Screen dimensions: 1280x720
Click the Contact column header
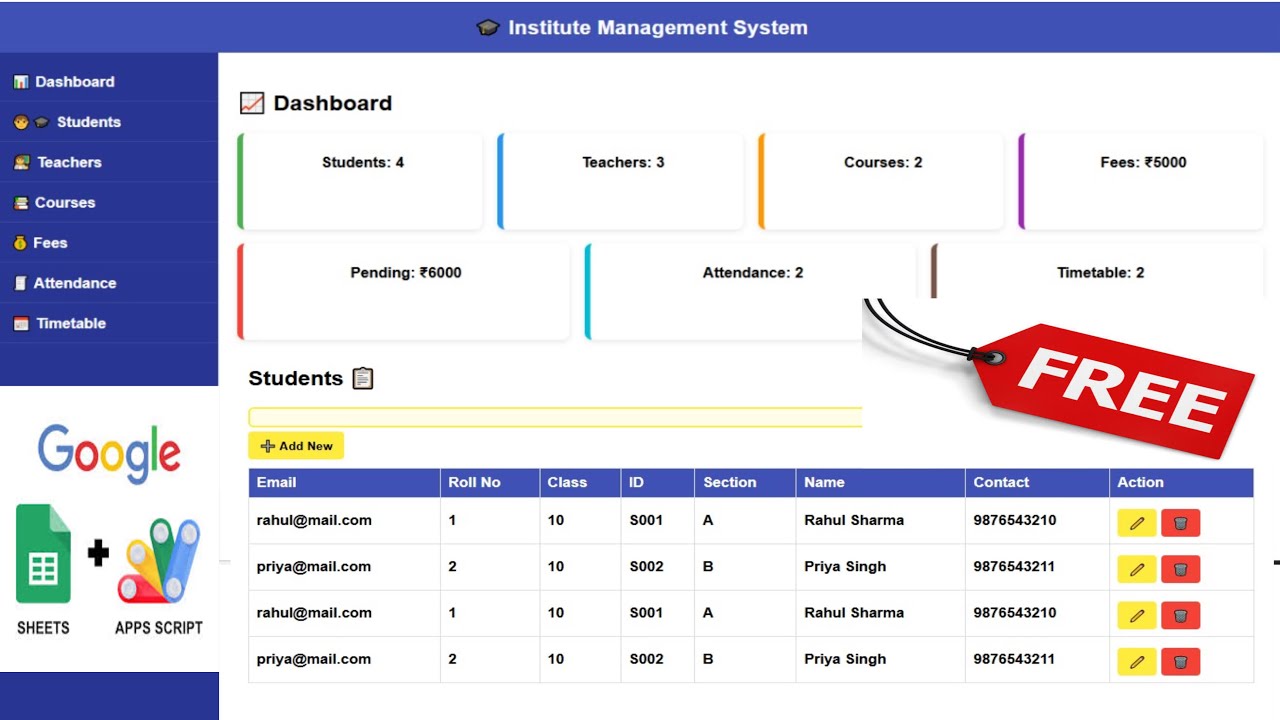coord(1037,483)
